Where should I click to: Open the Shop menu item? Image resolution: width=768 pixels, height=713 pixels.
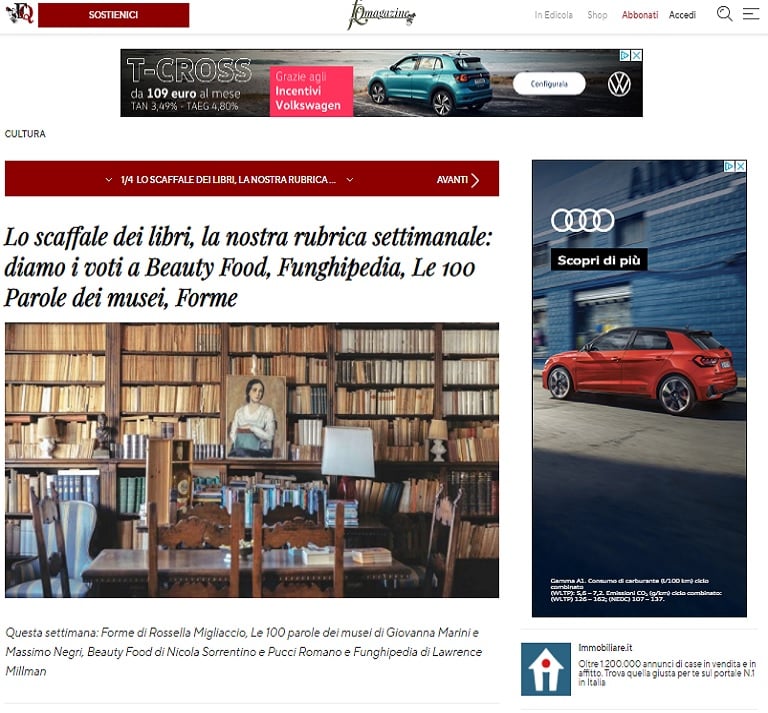[597, 15]
